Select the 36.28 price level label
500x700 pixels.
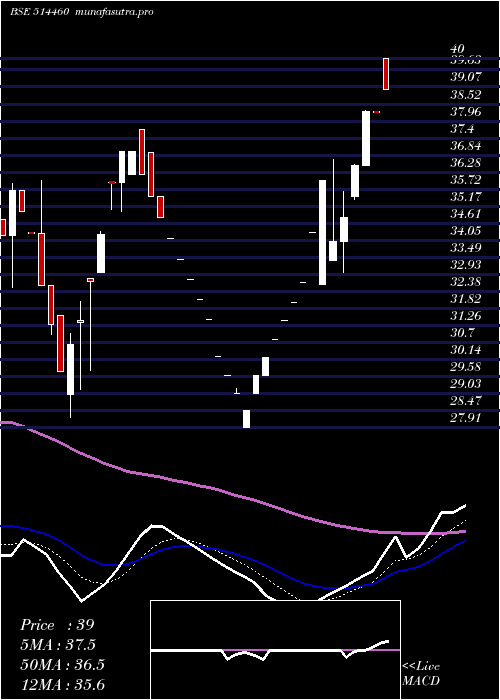click(466, 162)
